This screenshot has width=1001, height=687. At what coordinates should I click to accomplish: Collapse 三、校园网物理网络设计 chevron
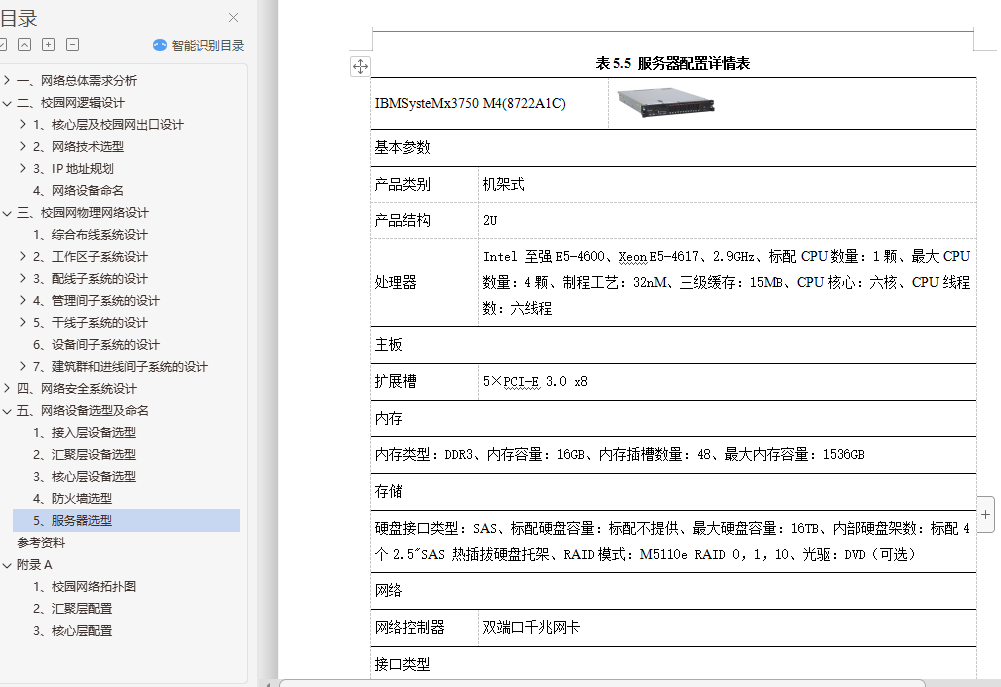7,213
